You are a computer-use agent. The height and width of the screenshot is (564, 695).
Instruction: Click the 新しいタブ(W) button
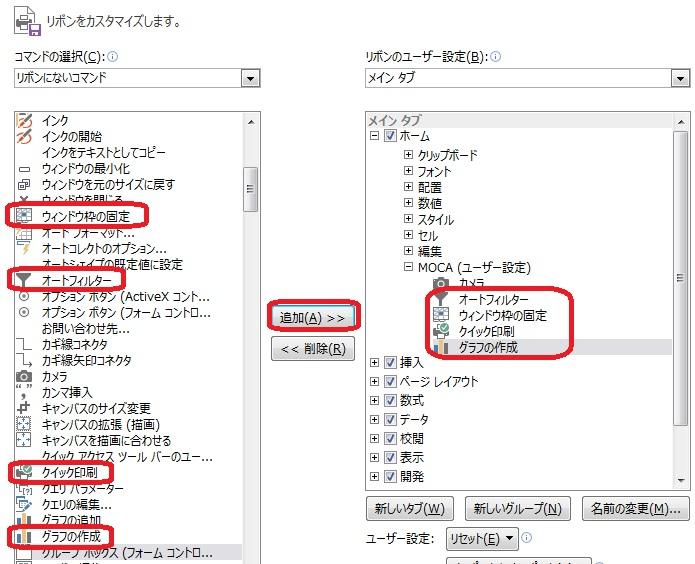[x=410, y=508]
